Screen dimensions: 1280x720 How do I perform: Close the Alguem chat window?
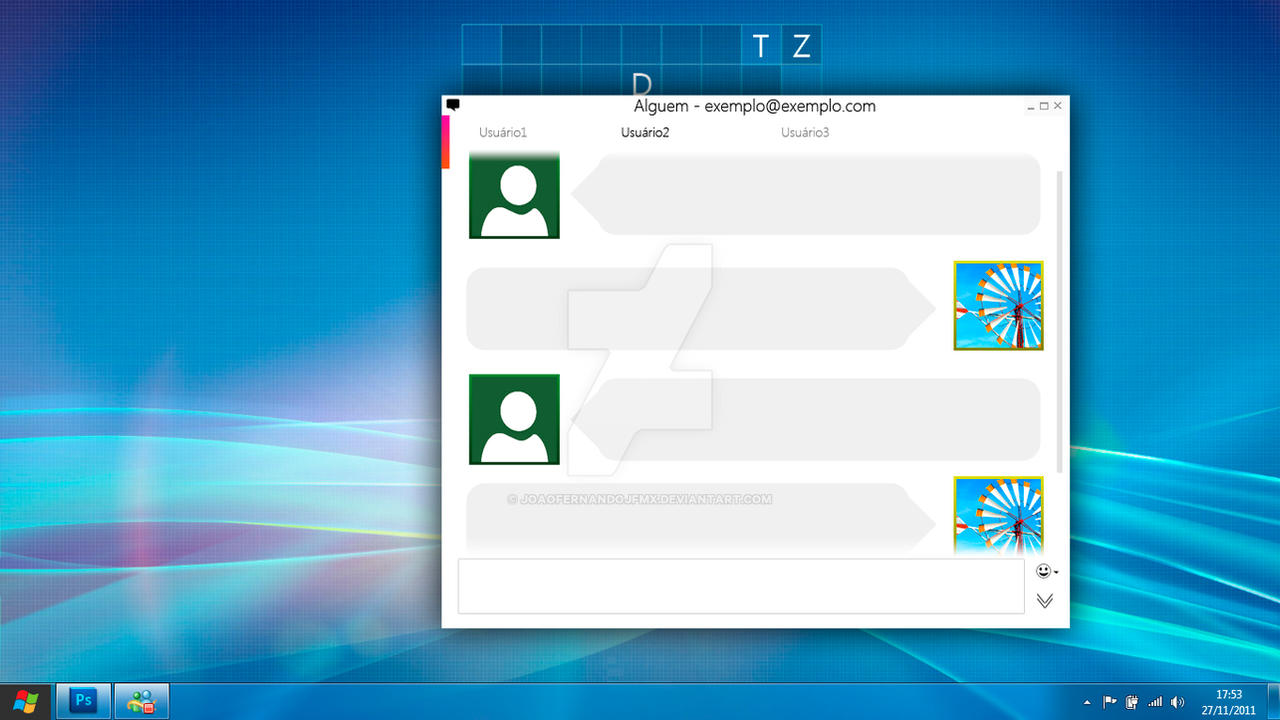(x=1058, y=106)
